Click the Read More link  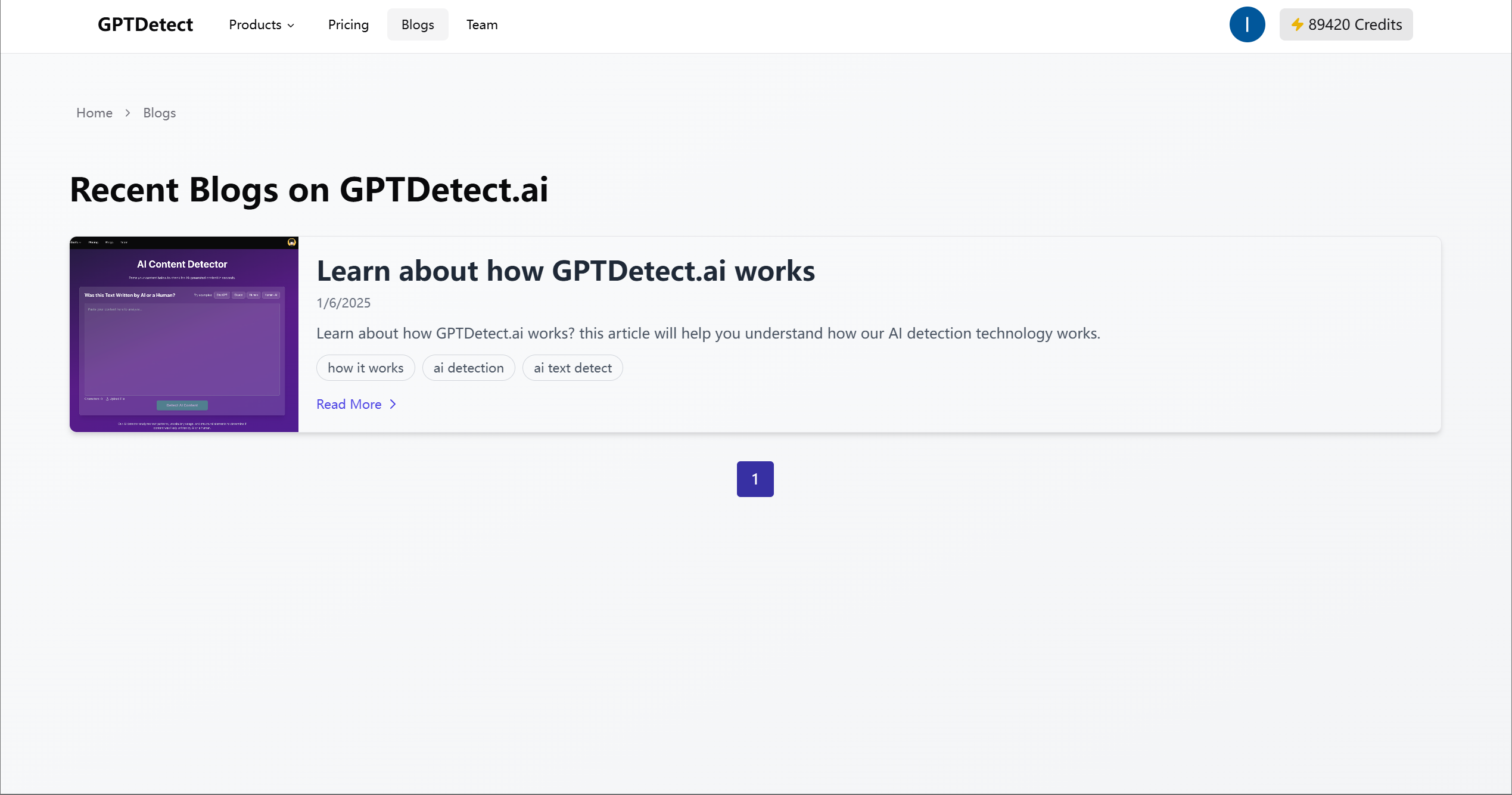[x=349, y=404]
